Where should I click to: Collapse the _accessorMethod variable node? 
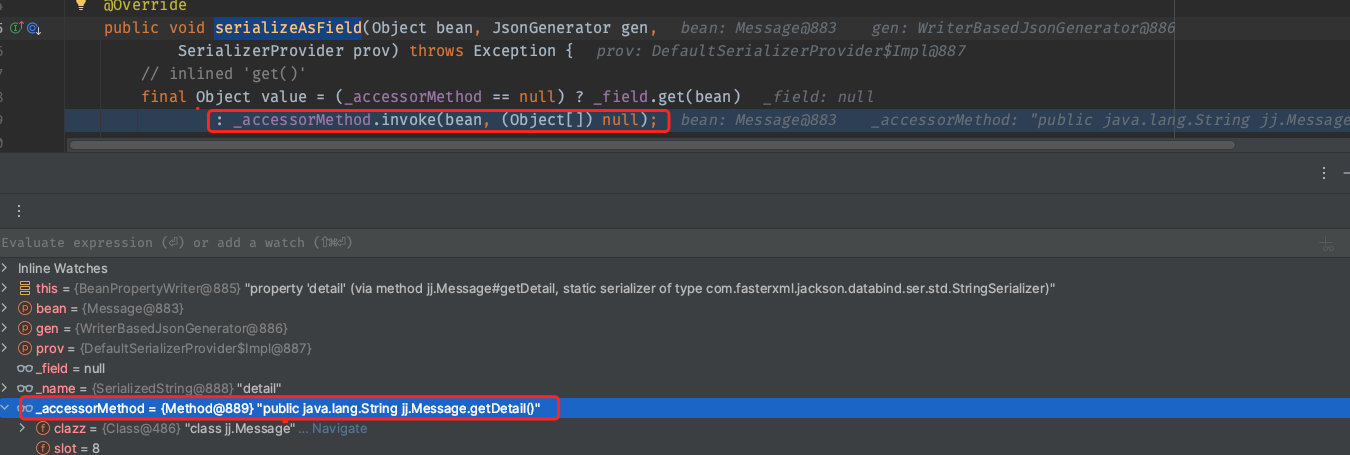6,408
